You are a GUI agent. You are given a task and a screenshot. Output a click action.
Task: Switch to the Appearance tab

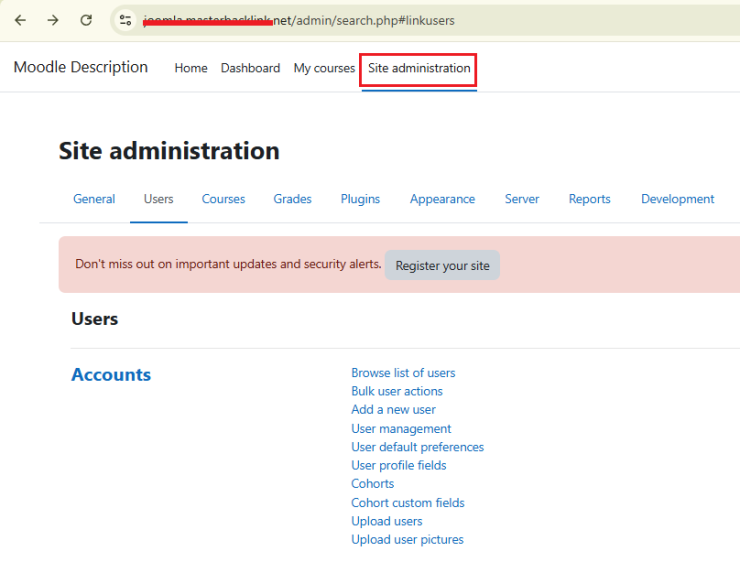(442, 199)
